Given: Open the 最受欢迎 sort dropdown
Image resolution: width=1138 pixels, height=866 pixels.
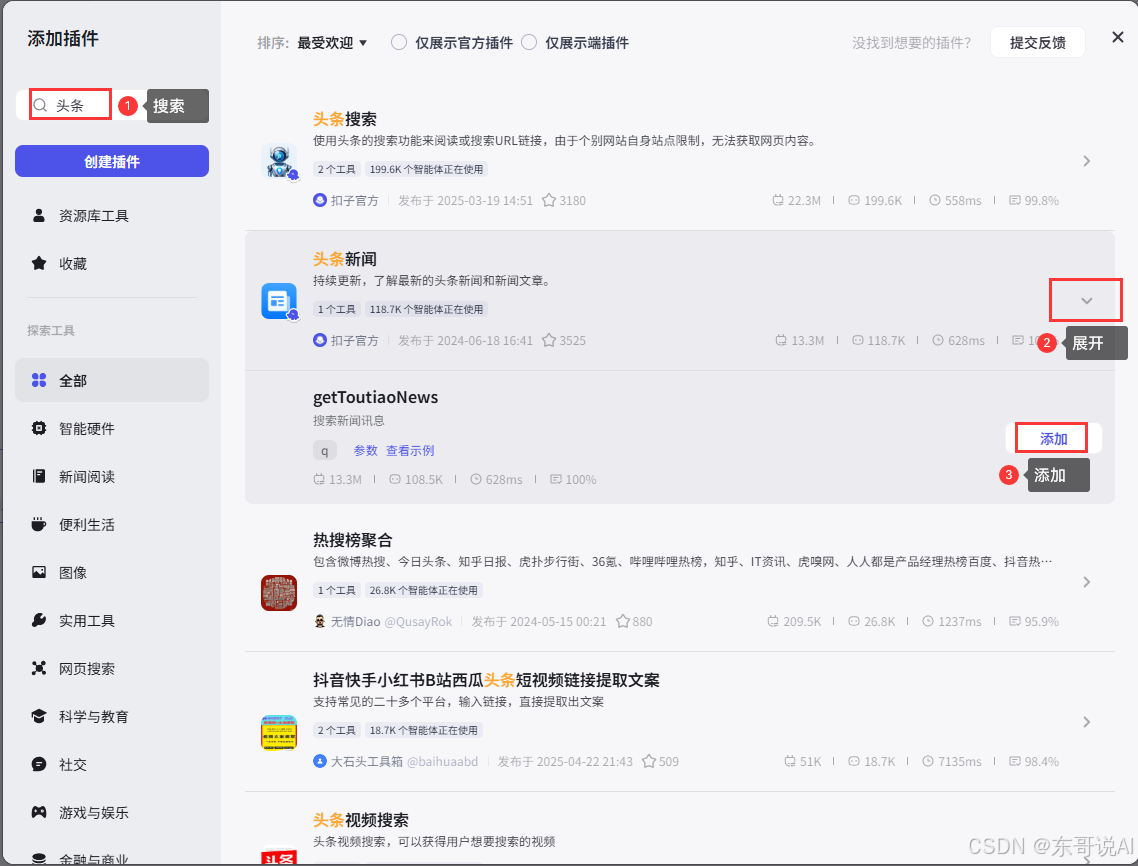Looking at the screenshot, I should tap(332, 43).
